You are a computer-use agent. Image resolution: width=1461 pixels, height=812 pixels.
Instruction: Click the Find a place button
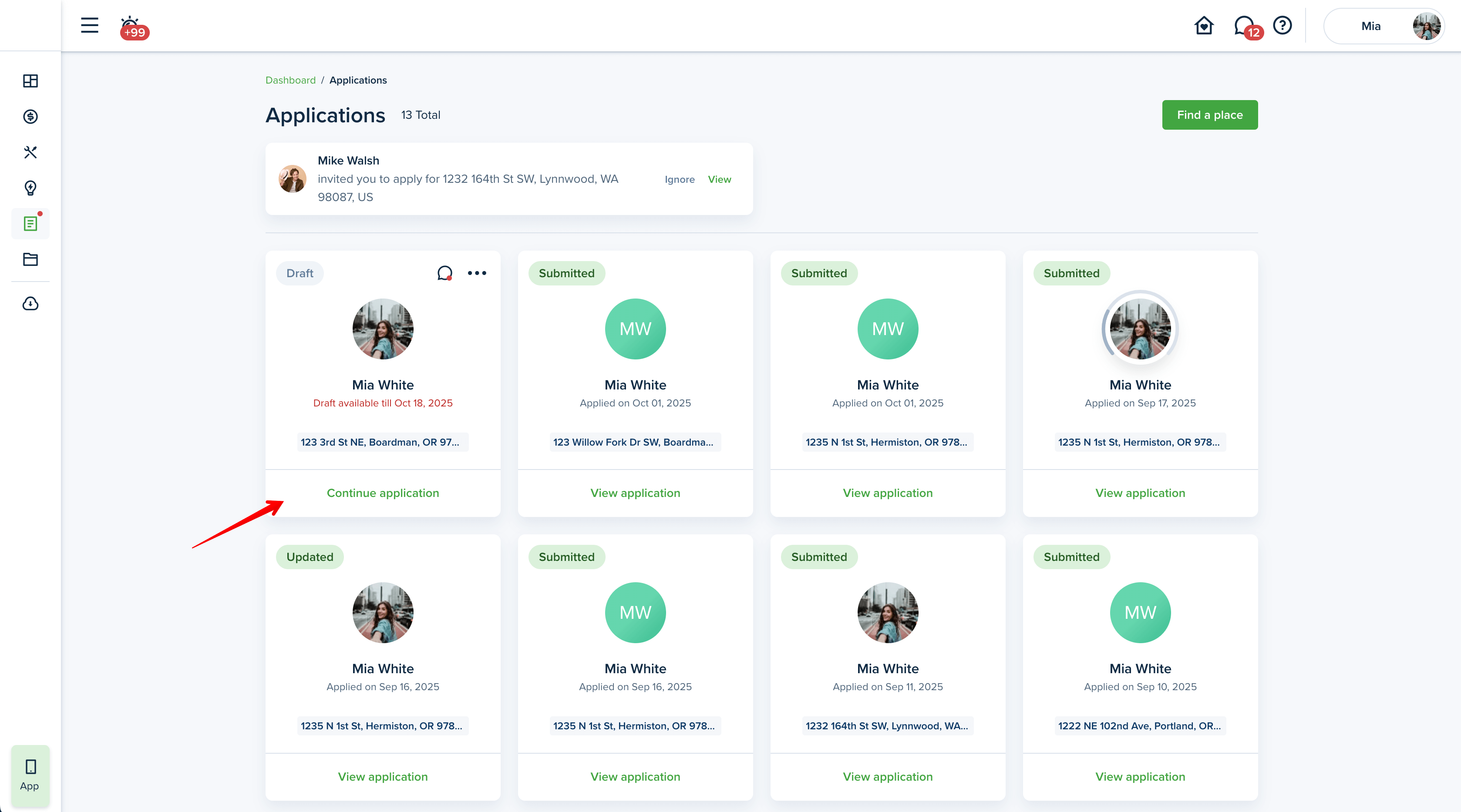[1209, 115]
